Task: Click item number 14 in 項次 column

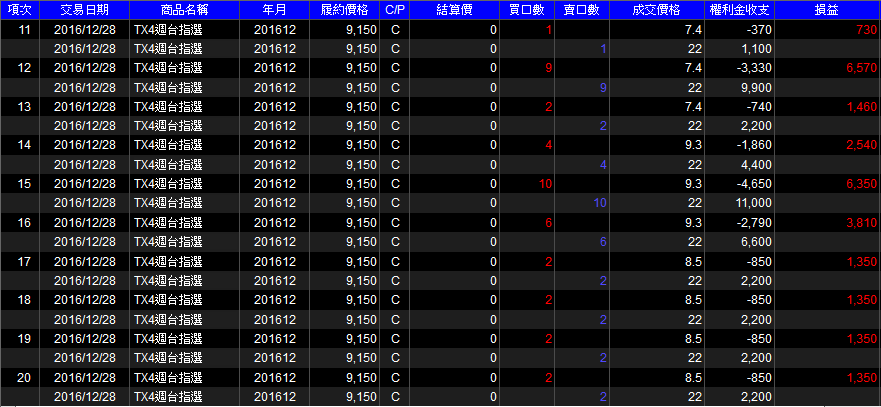Action: pos(24,145)
